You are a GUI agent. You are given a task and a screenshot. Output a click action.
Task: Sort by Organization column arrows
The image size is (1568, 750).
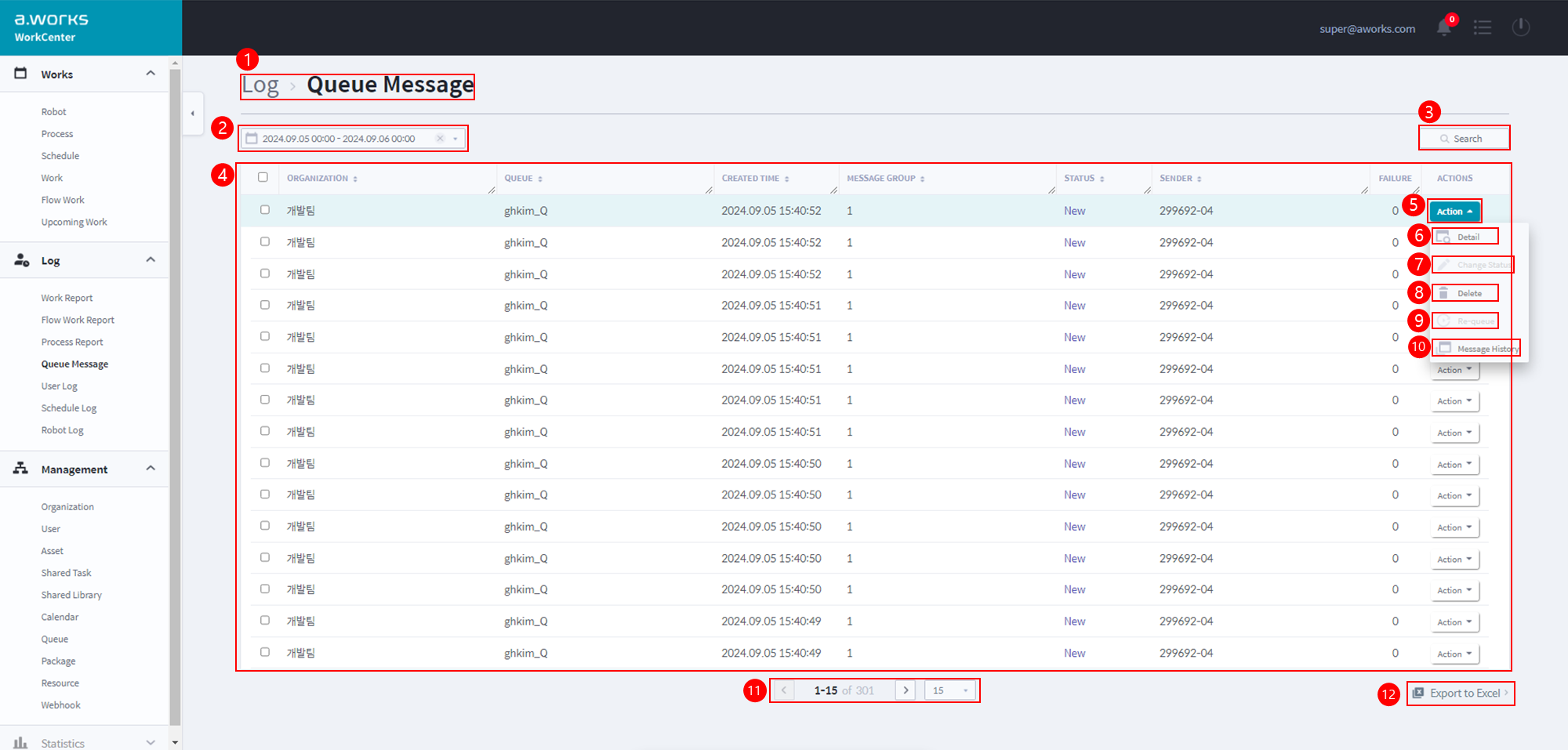[355, 179]
